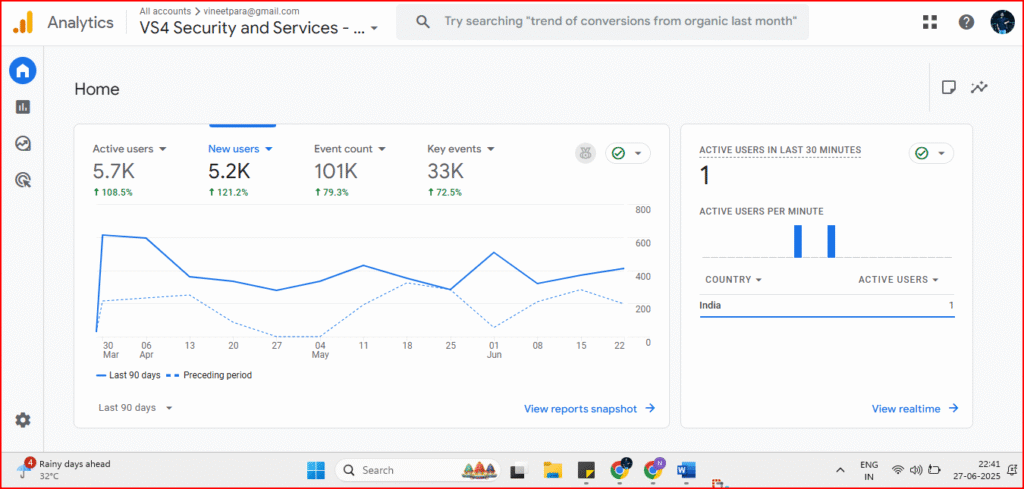
Task: Click the volume speaker icon
Action: [916, 470]
